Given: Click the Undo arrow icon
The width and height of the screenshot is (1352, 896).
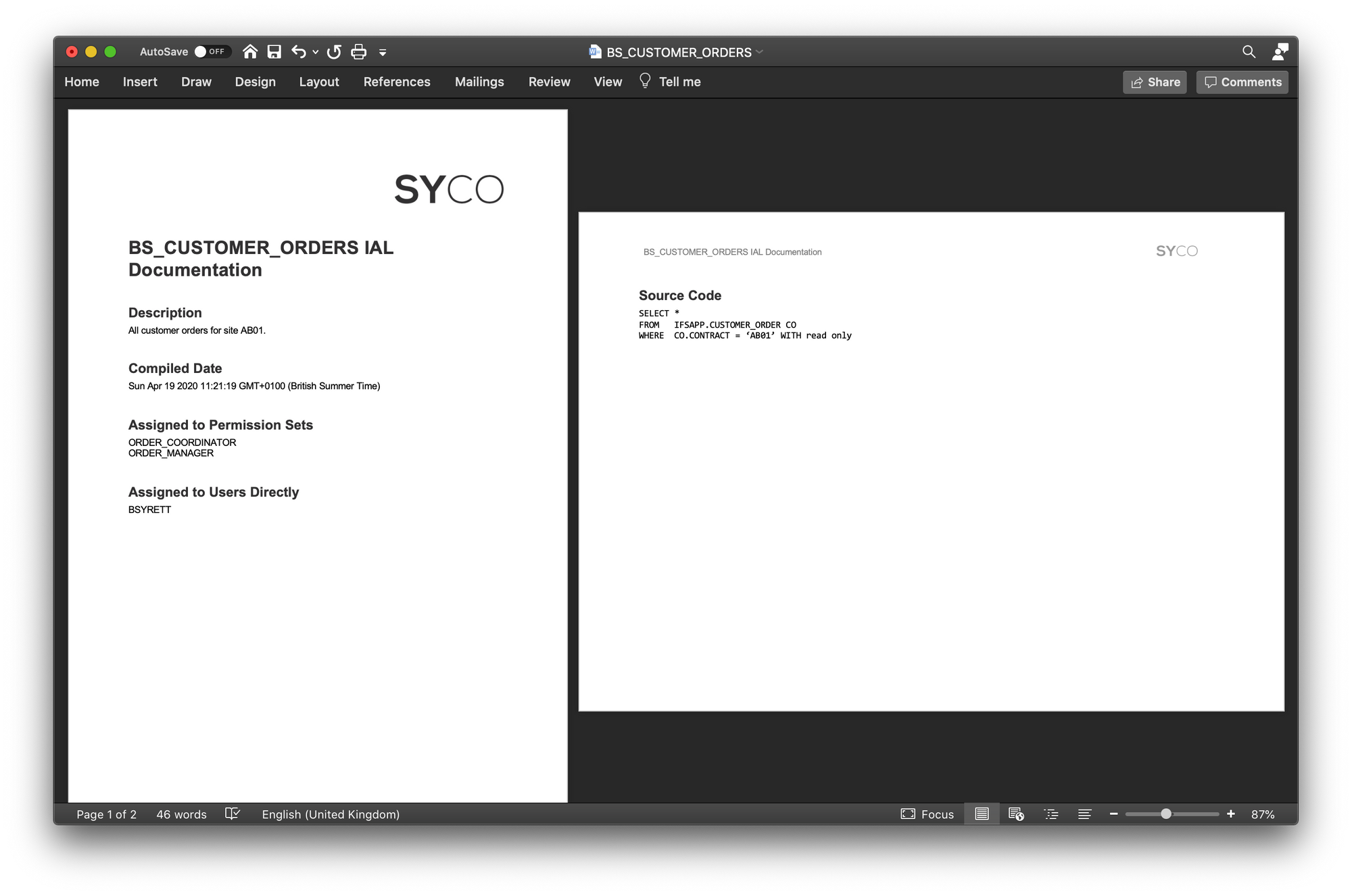Looking at the screenshot, I should point(298,52).
